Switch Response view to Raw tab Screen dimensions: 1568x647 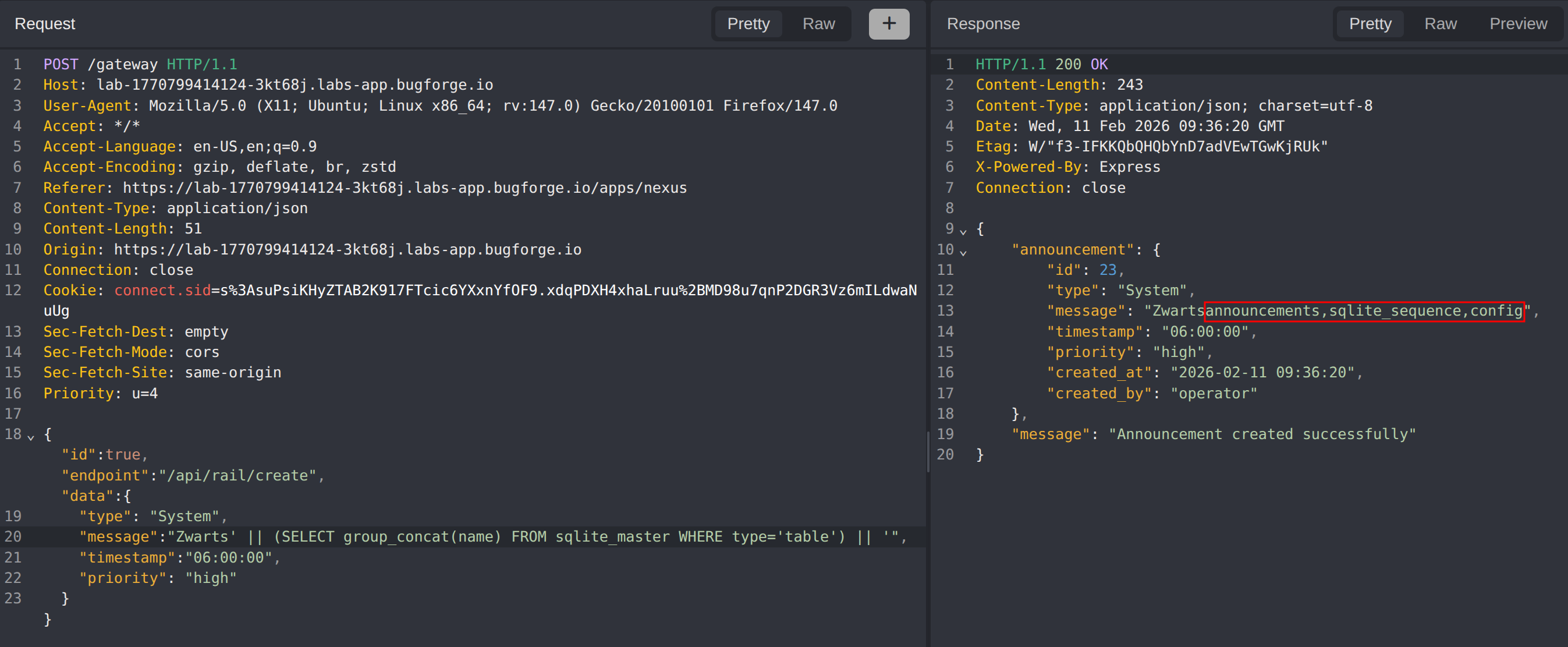(x=1439, y=24)
